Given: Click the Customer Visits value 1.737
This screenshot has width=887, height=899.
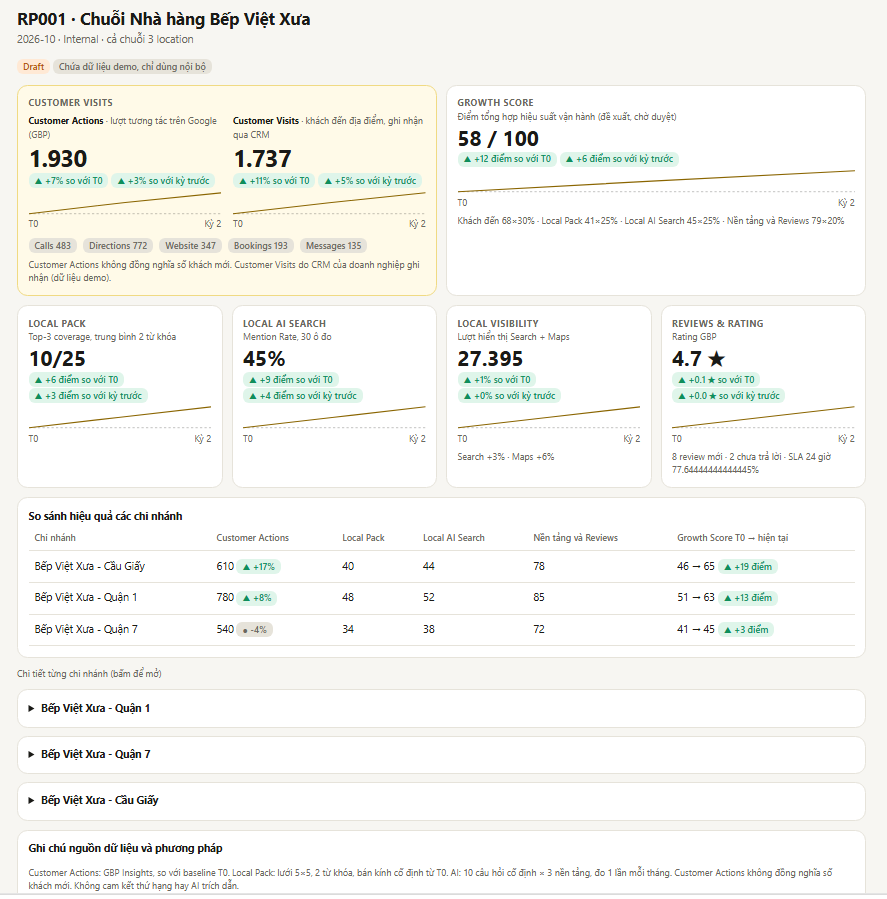Looking at the screenshot, I should 263,159.
